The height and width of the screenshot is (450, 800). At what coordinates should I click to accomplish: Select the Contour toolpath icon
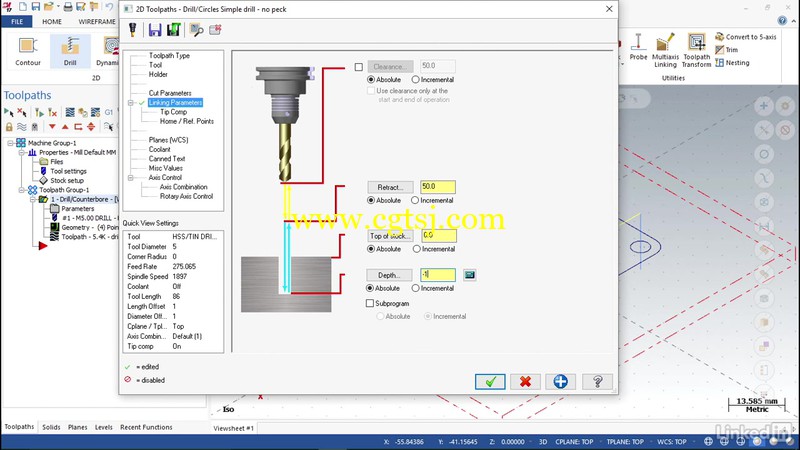coord(28,51)
